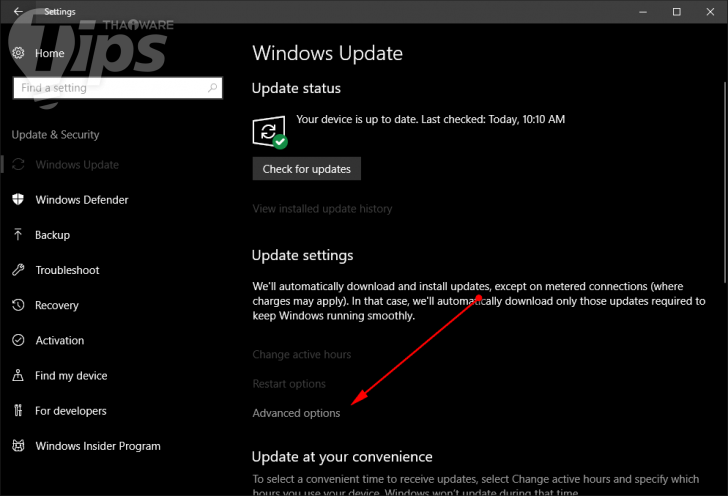Open Restart options link
Image resolution: width=728 pixels, height=496 pixels.
[289, 384]
